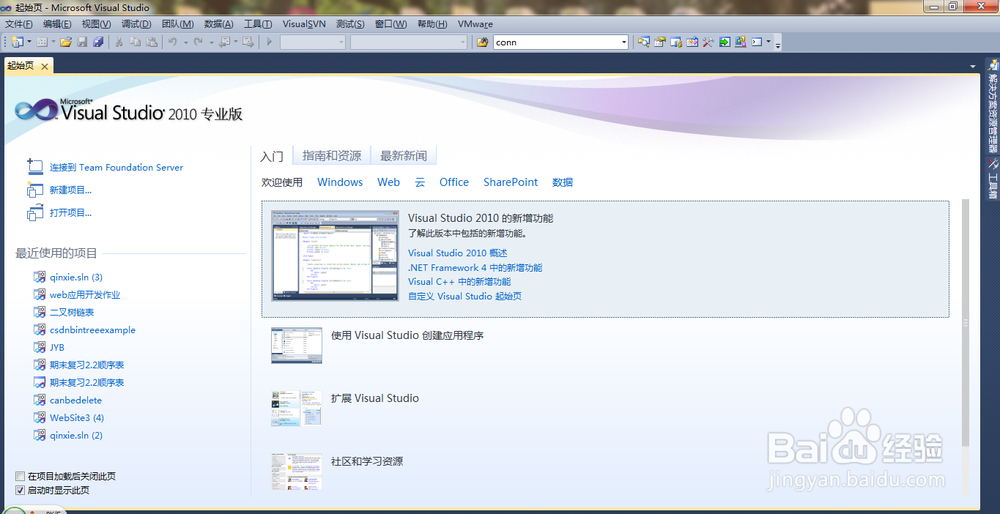
Task: Click the 新建项目... link
Action: click(x=71, y=189)
